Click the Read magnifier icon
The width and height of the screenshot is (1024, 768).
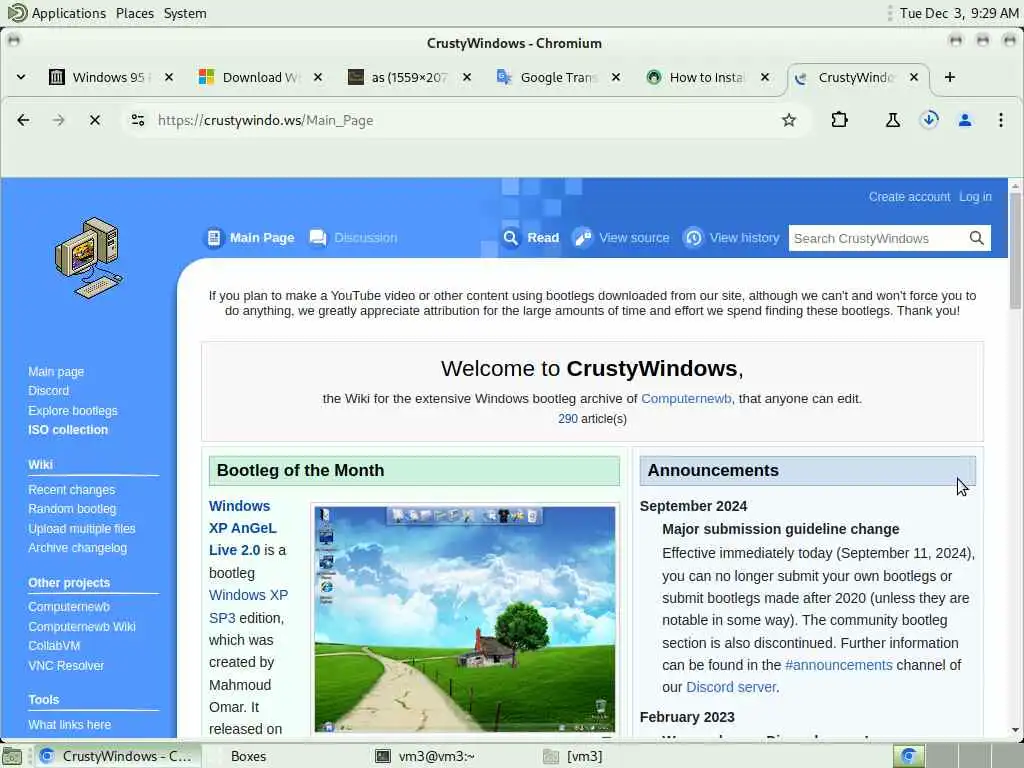pos(511,238)
